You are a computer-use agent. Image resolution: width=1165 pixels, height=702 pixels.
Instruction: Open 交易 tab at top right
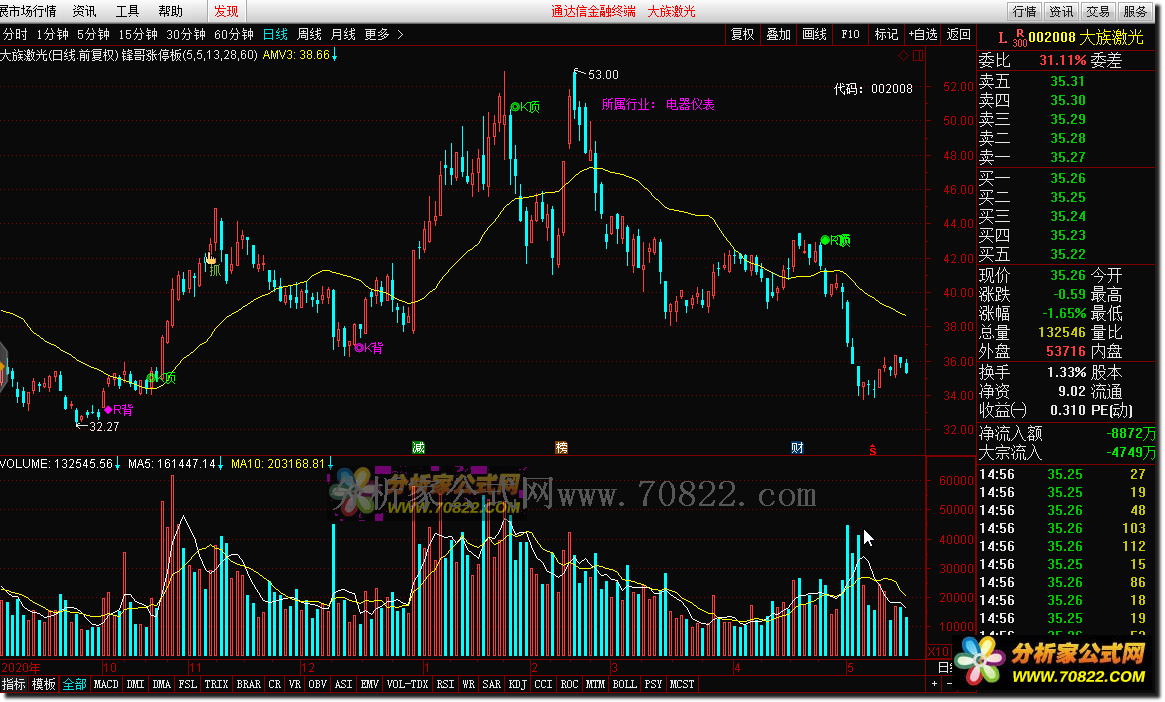pyautogui.click(x=1097, y=11)
